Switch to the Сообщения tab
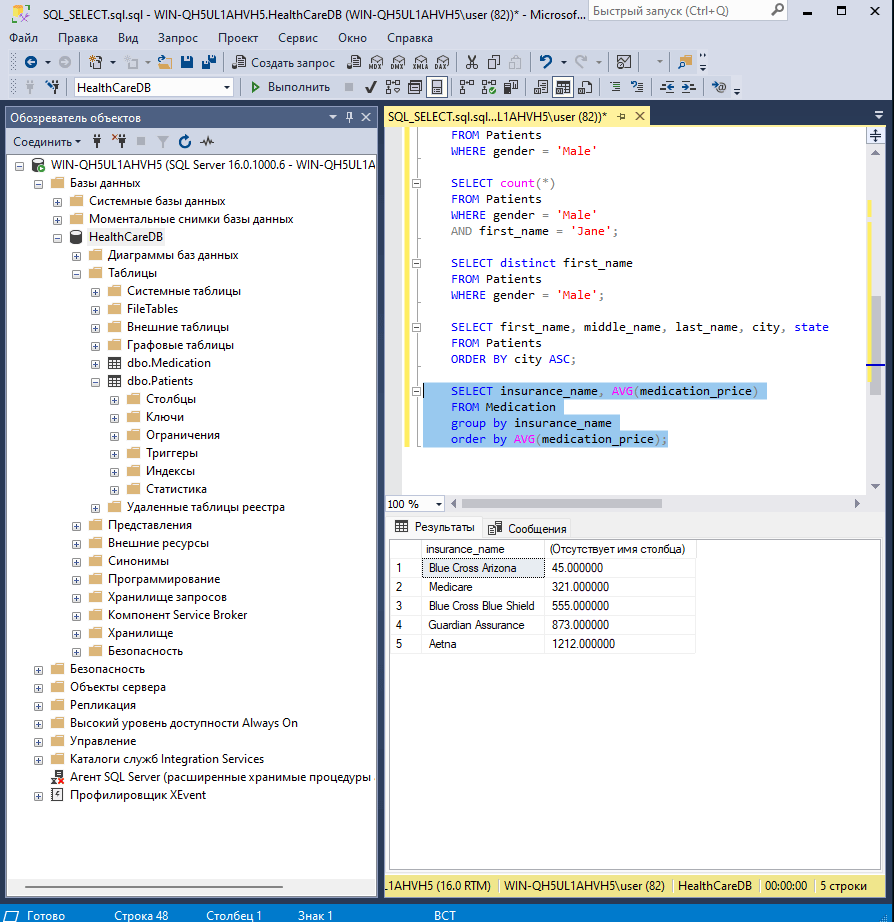This screenshot has height=922, width=894. click(x=528, y=528)
